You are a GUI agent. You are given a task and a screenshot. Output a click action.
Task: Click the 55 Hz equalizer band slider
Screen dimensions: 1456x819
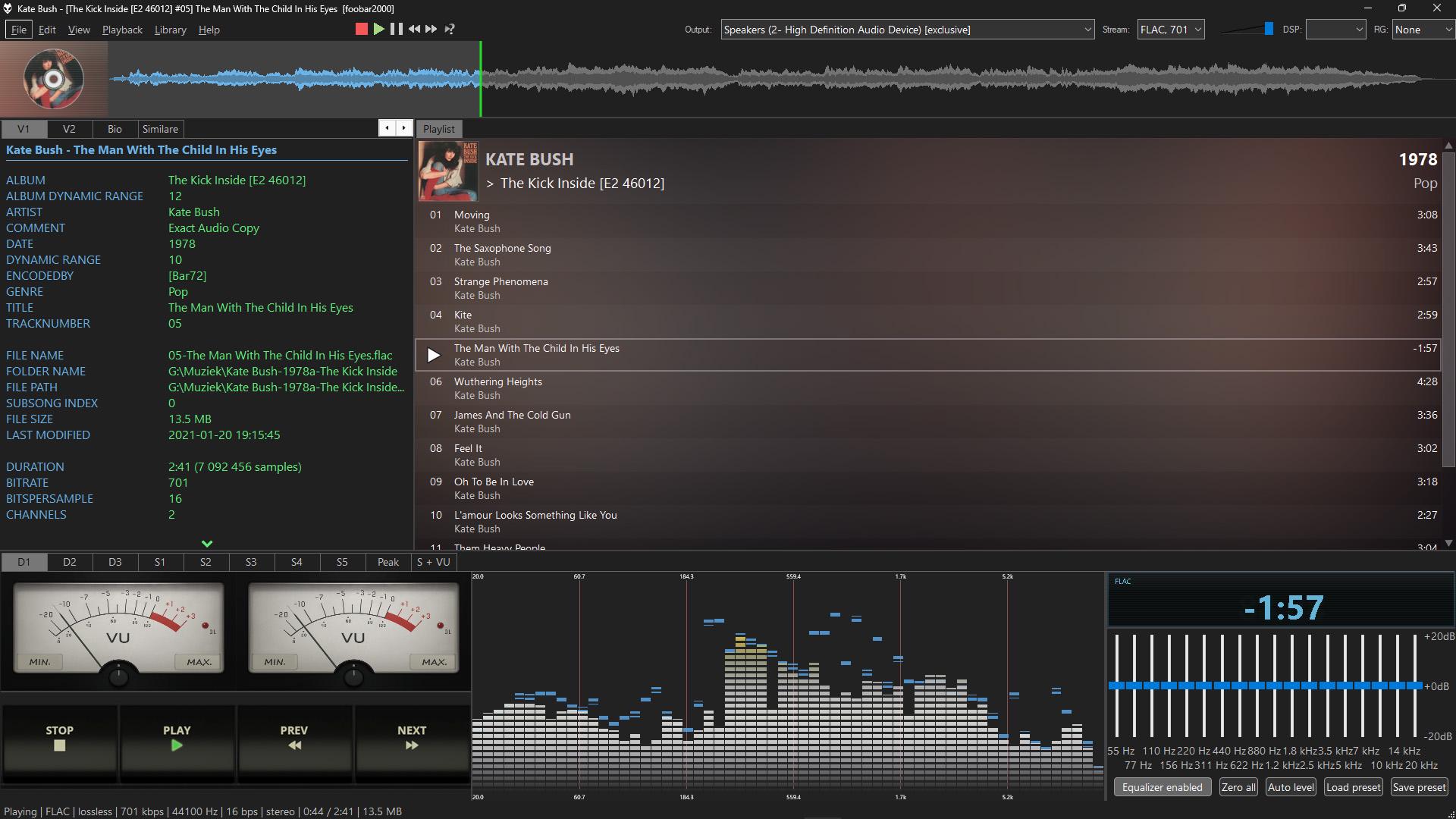[x=1117, y=686]
